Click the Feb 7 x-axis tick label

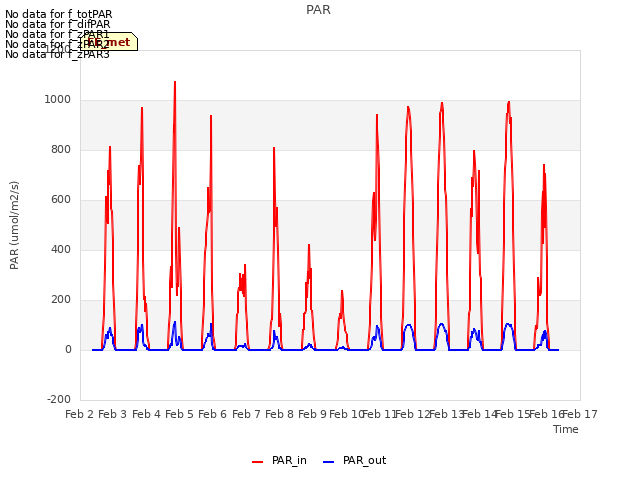(x=246, y=414)
